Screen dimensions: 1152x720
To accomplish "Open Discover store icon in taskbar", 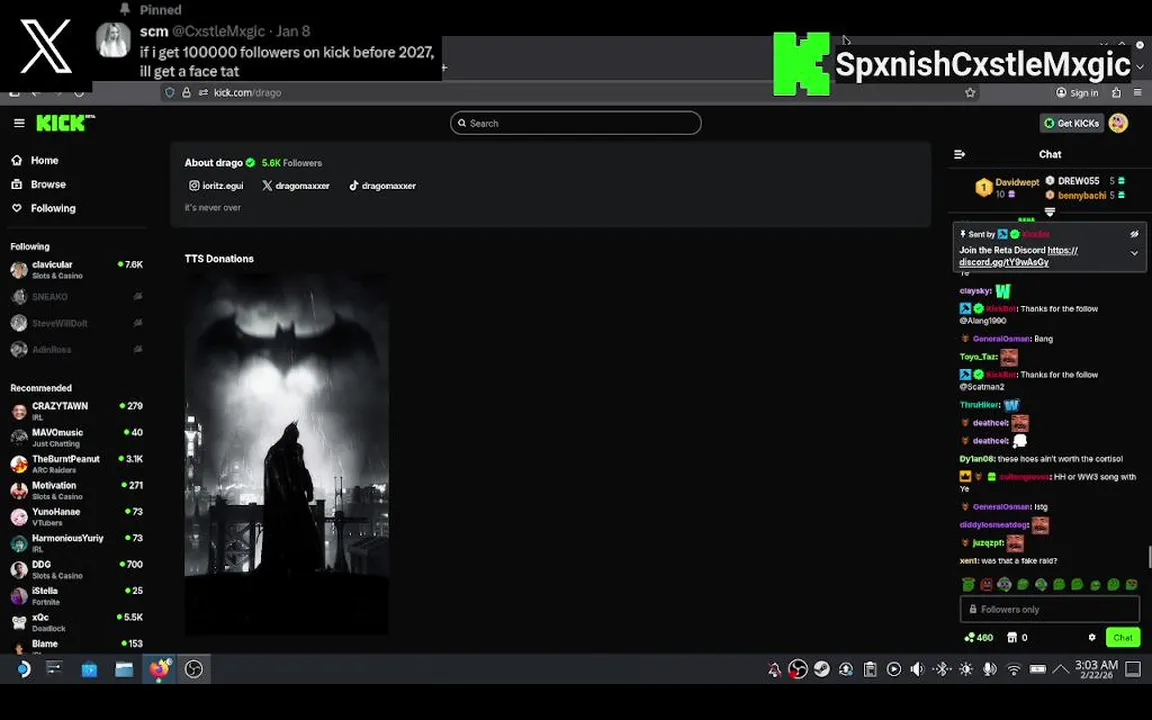I will tap(89, 669).
